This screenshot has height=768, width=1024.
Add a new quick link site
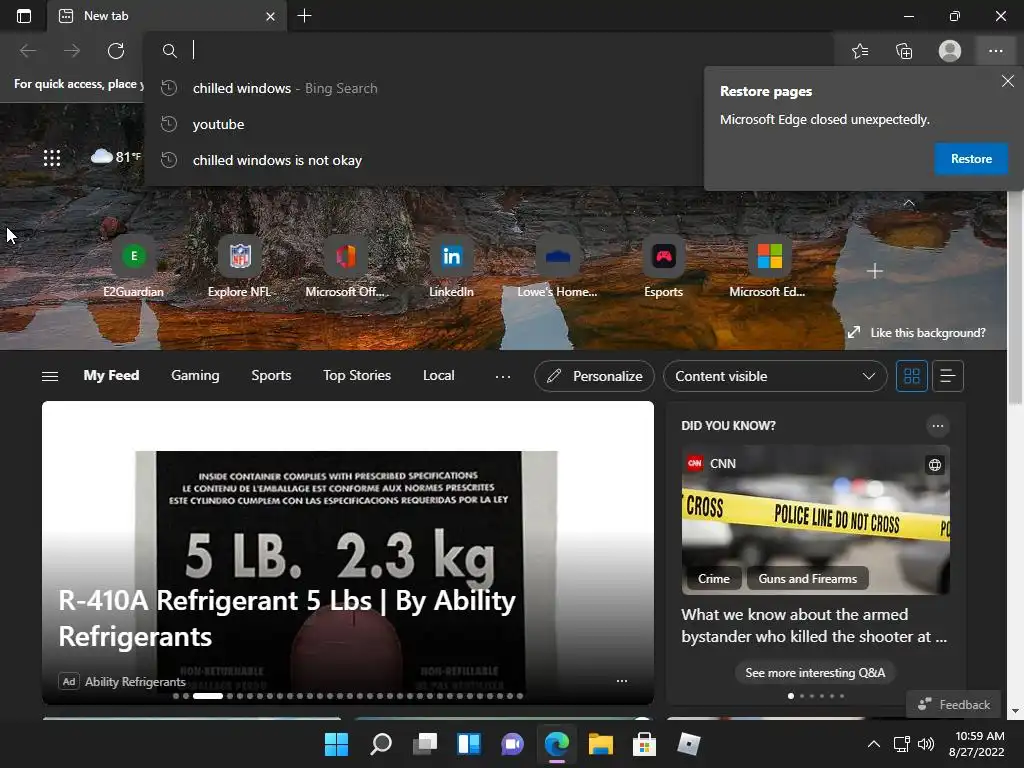click(x=874, y=271)
